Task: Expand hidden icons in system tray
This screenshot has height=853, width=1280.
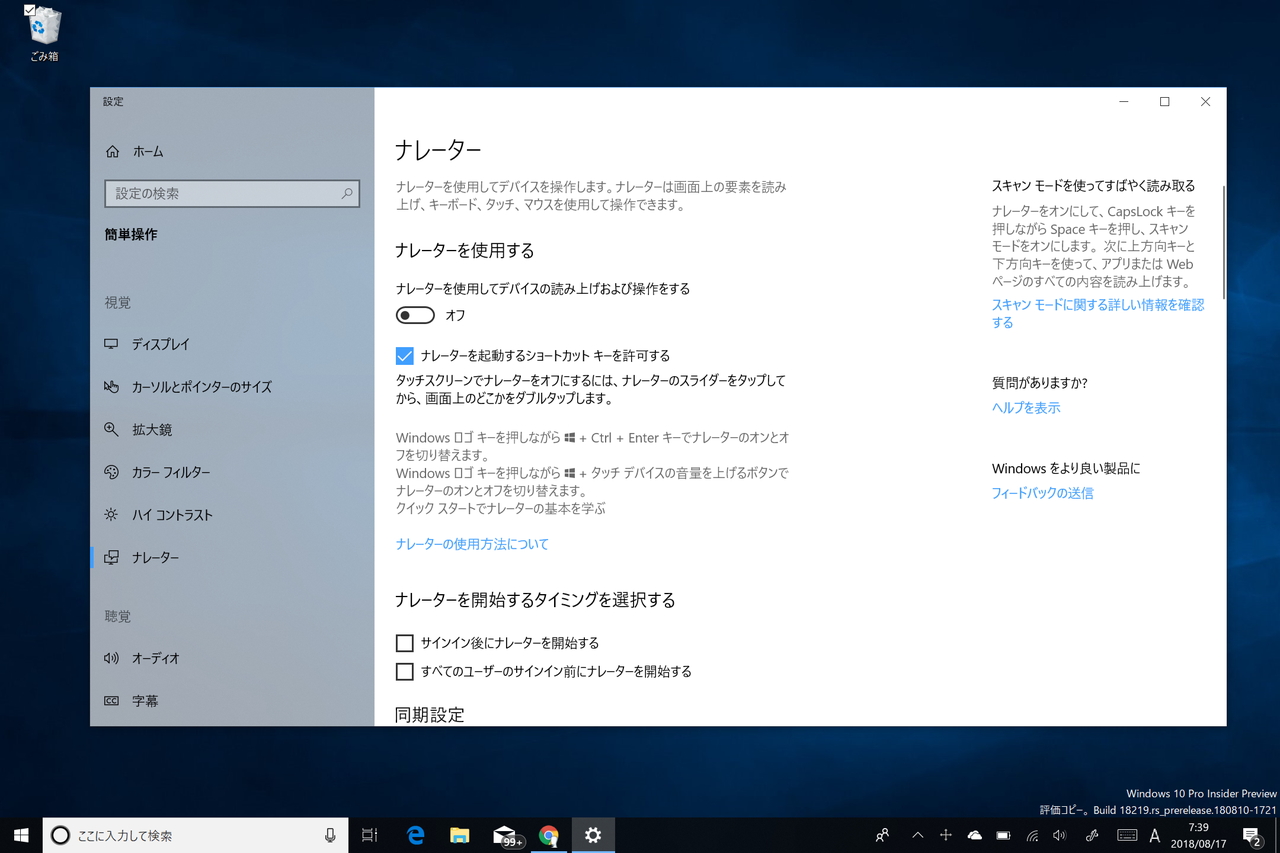Action: (917, 835)
